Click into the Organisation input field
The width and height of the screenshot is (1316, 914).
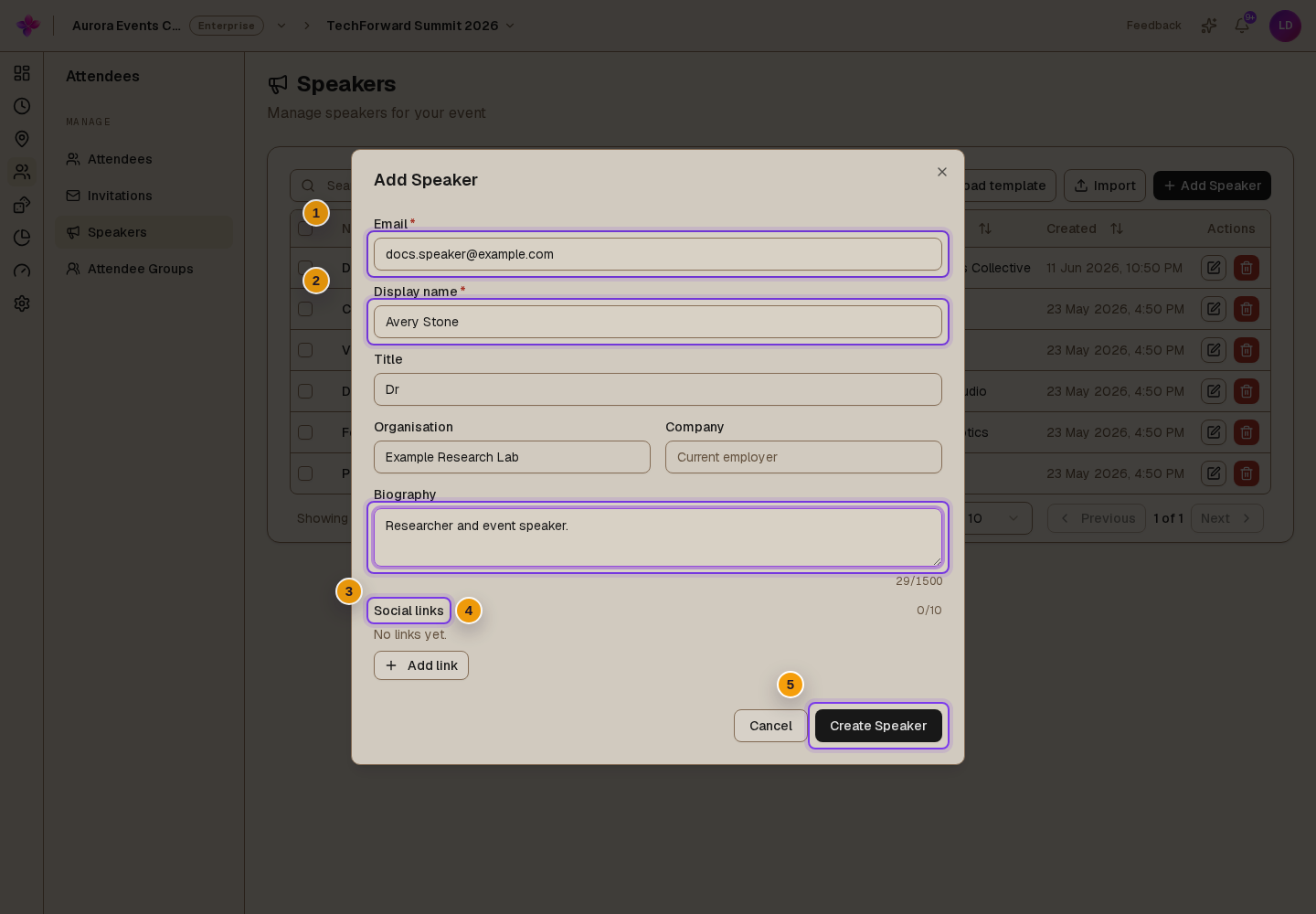[x=512, y=457]
